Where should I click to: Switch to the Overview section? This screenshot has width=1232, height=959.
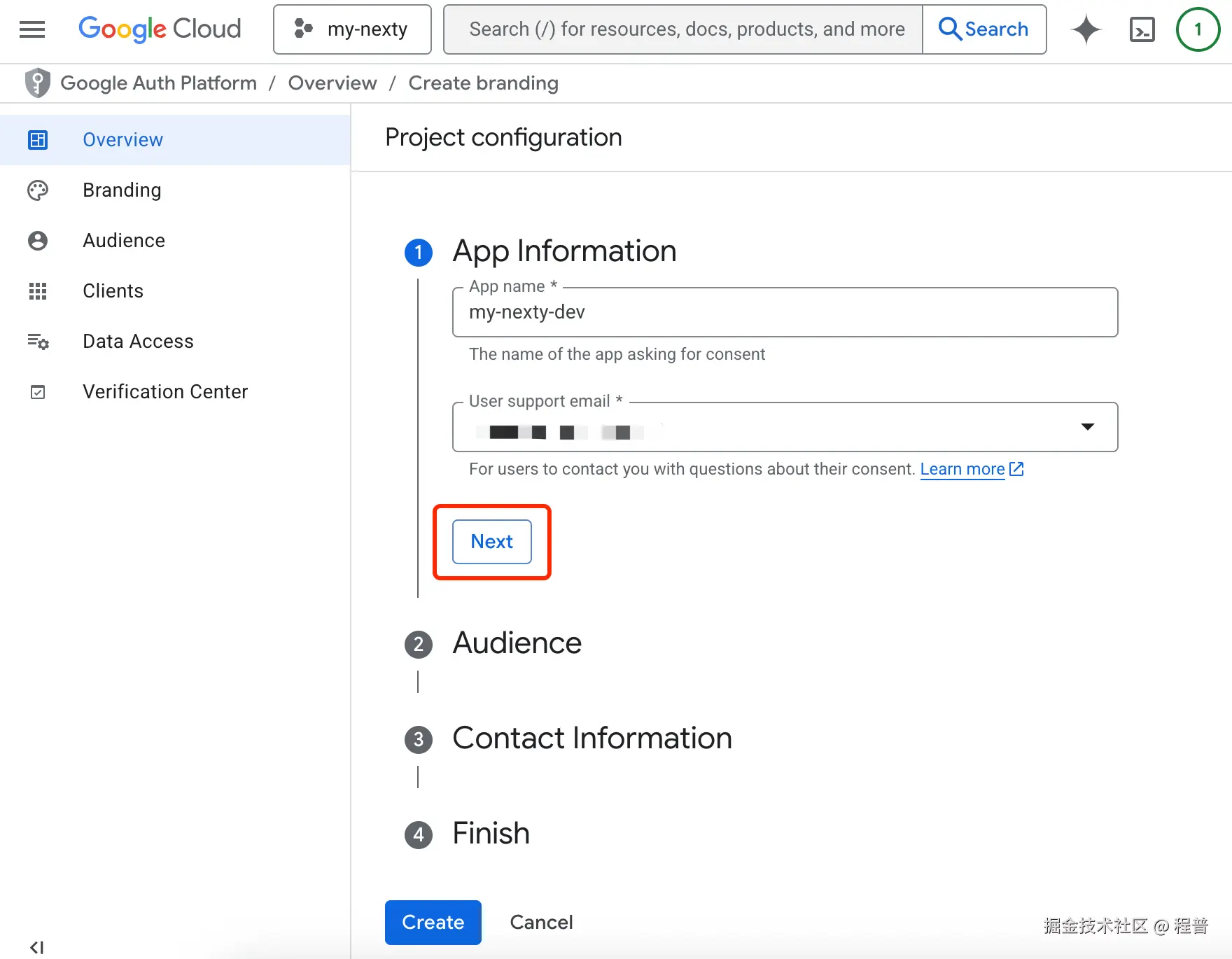coord(122,139)
